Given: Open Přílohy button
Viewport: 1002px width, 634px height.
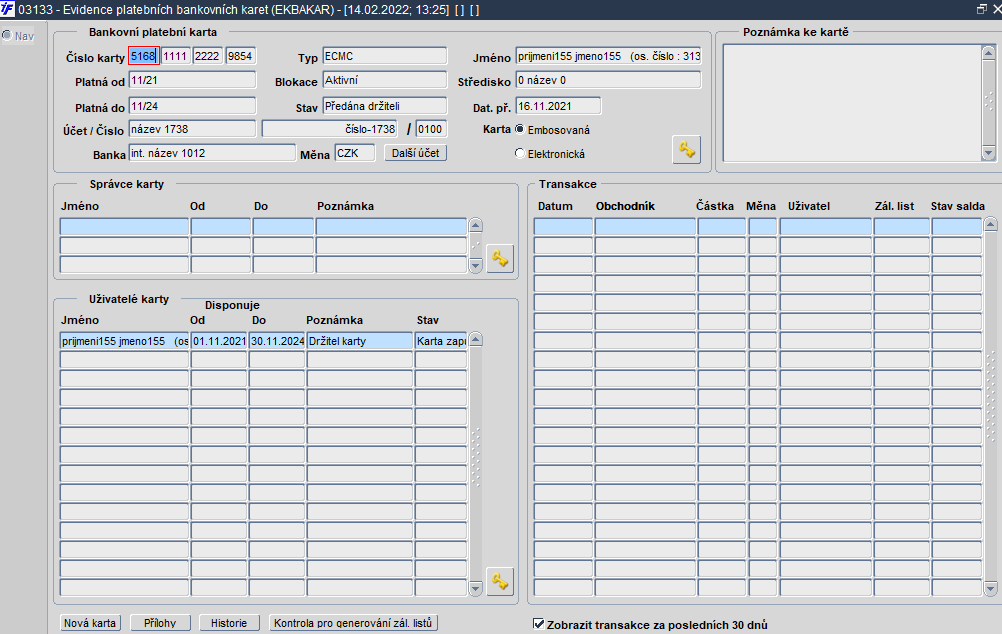Looking at the screenshot, I should (160, 622).
